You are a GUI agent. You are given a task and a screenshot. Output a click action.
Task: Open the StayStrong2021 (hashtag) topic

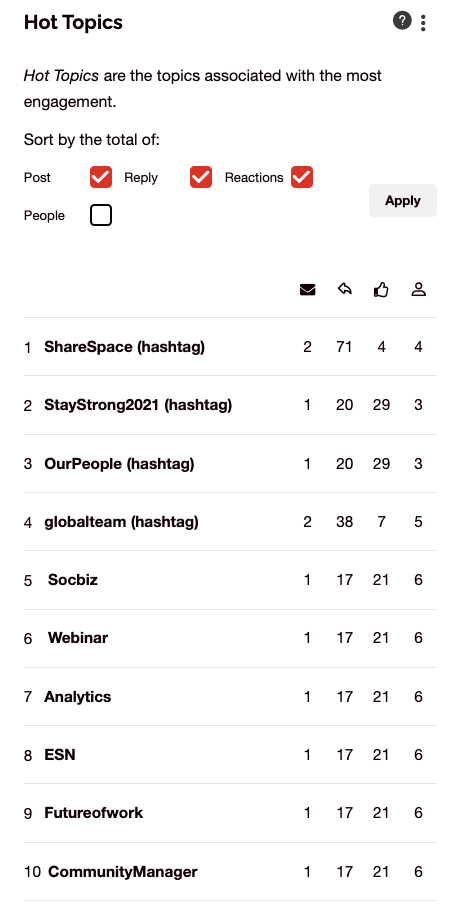click(138, 405)
